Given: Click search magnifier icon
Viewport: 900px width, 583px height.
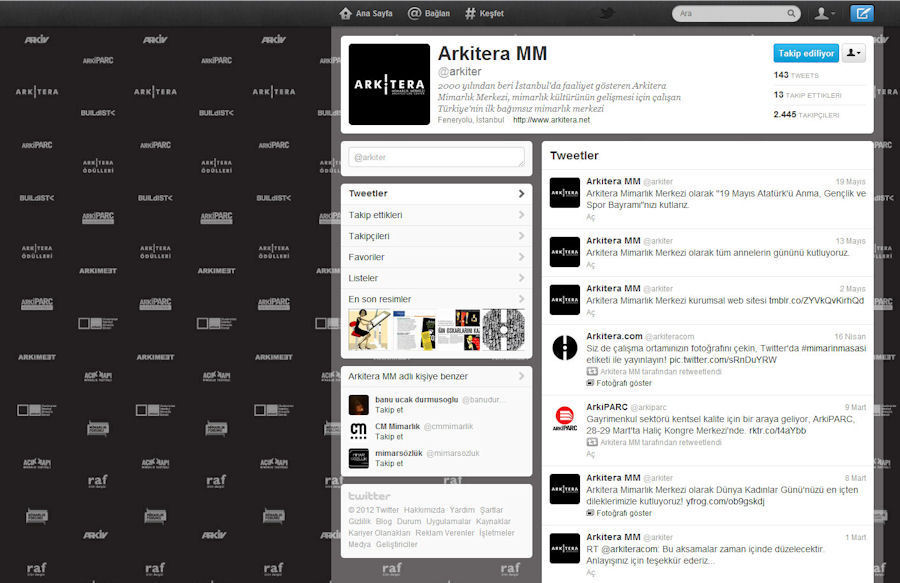Looking at the screenshot, I should pyautogui.click(x=791, y=13).
